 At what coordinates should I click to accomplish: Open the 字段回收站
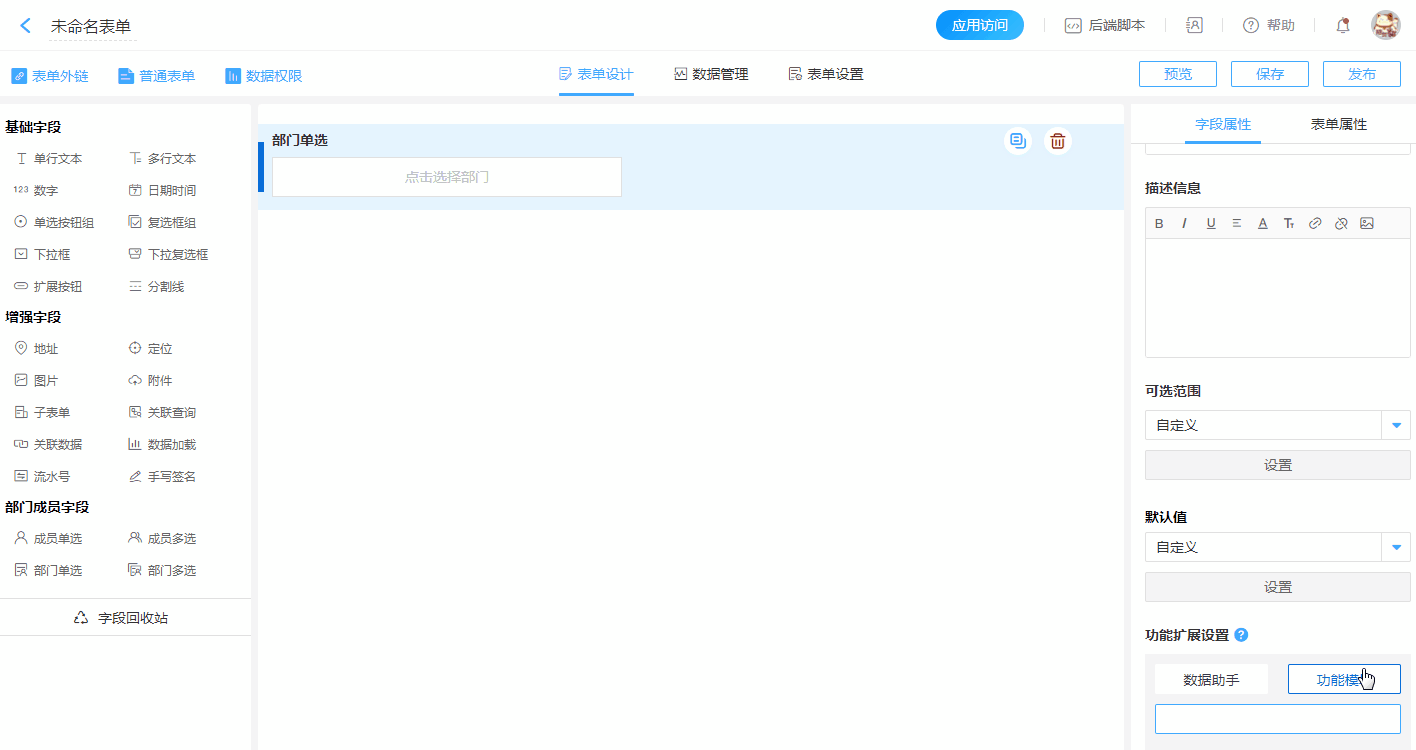coord(125,618)
